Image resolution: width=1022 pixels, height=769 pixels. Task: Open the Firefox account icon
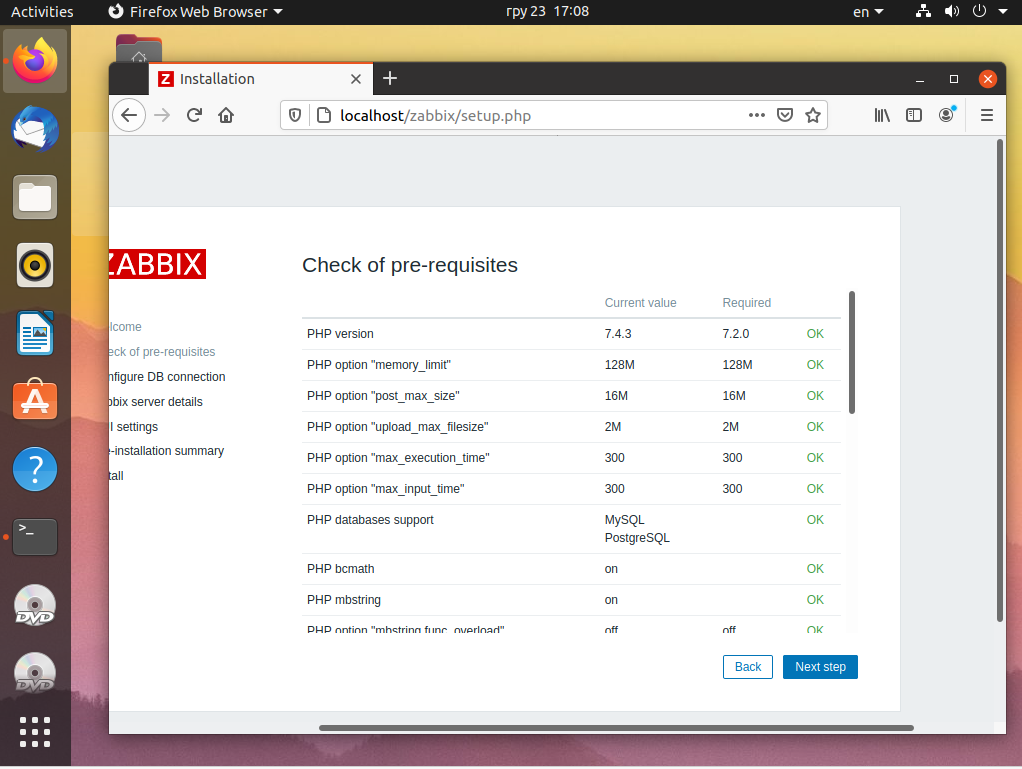(946, 115)
